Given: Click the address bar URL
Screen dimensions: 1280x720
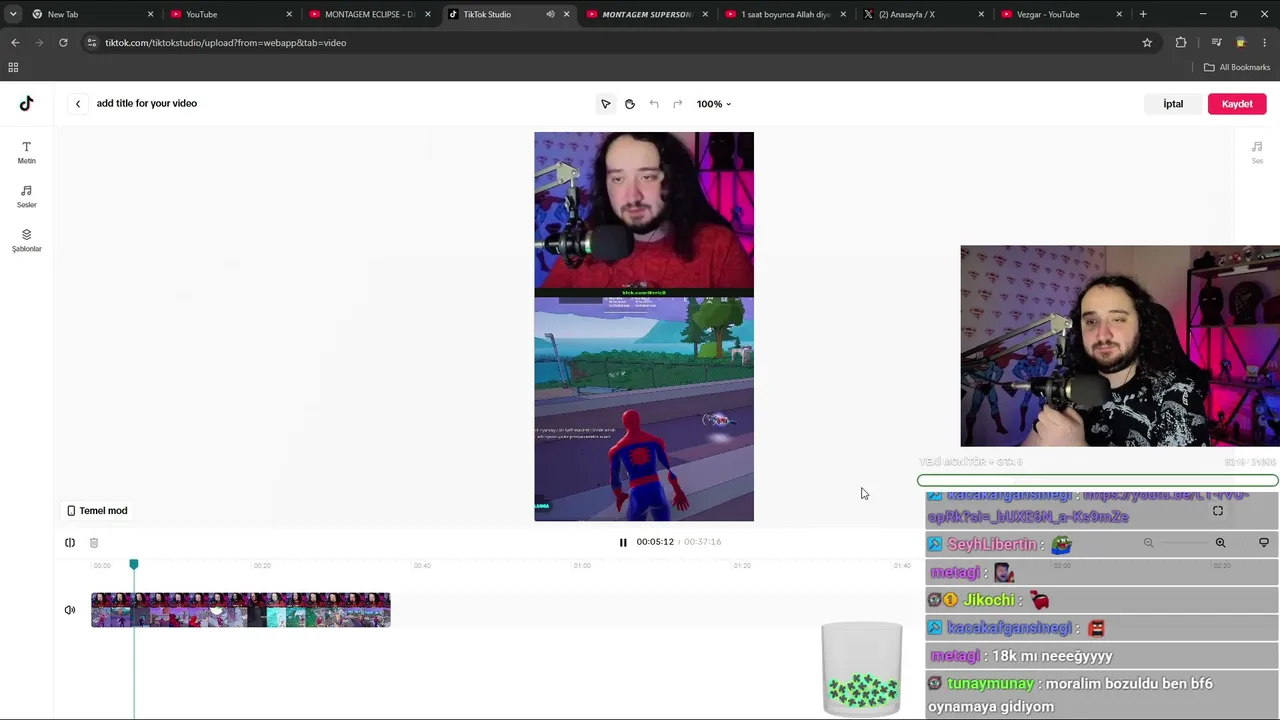Looking at the screenshot, I should [x=226, y=43].
